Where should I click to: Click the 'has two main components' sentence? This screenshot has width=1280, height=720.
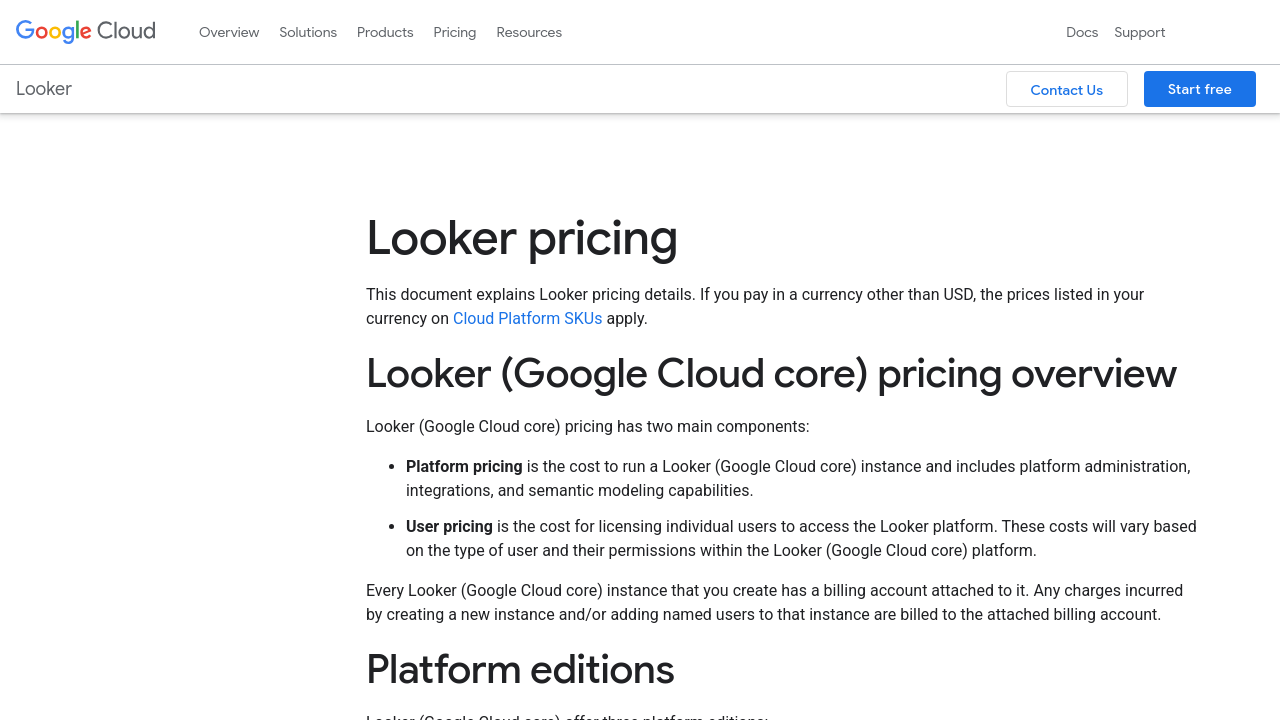[588, 426]
